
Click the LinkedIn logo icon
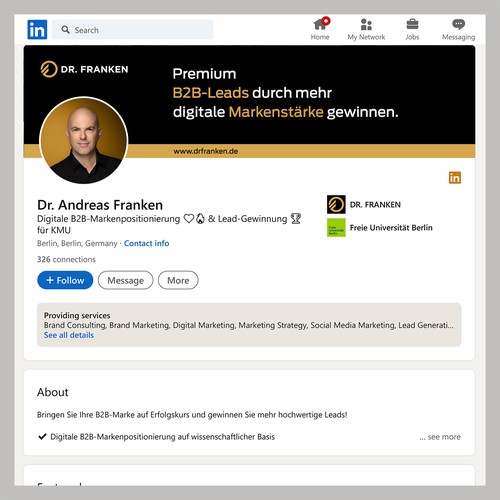[x=37, y=30]
